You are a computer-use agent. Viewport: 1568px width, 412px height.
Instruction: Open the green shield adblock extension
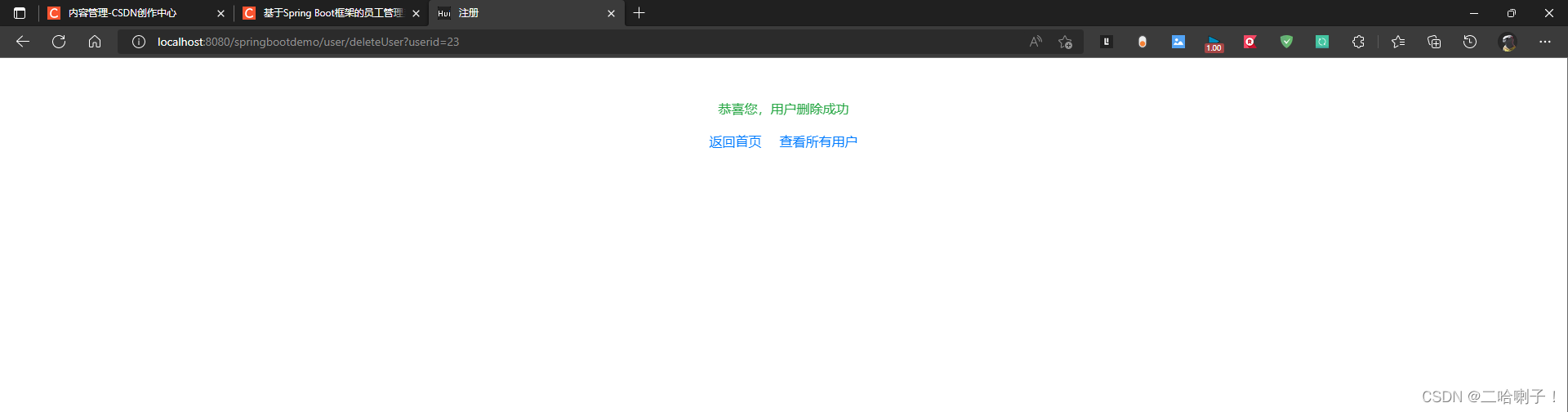click(1286, 42)
